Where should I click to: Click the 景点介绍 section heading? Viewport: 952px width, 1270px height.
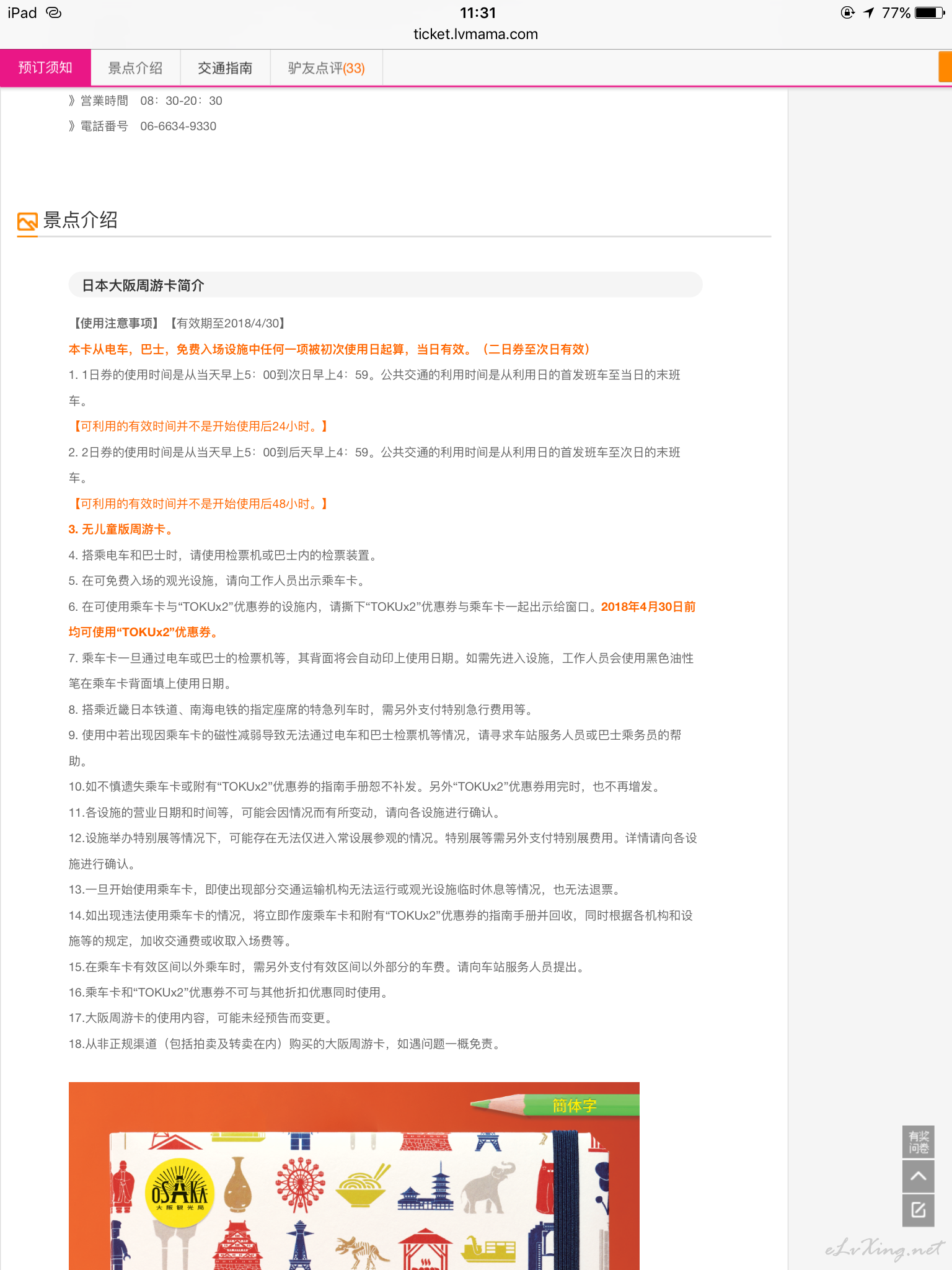(x=80, y=220)
